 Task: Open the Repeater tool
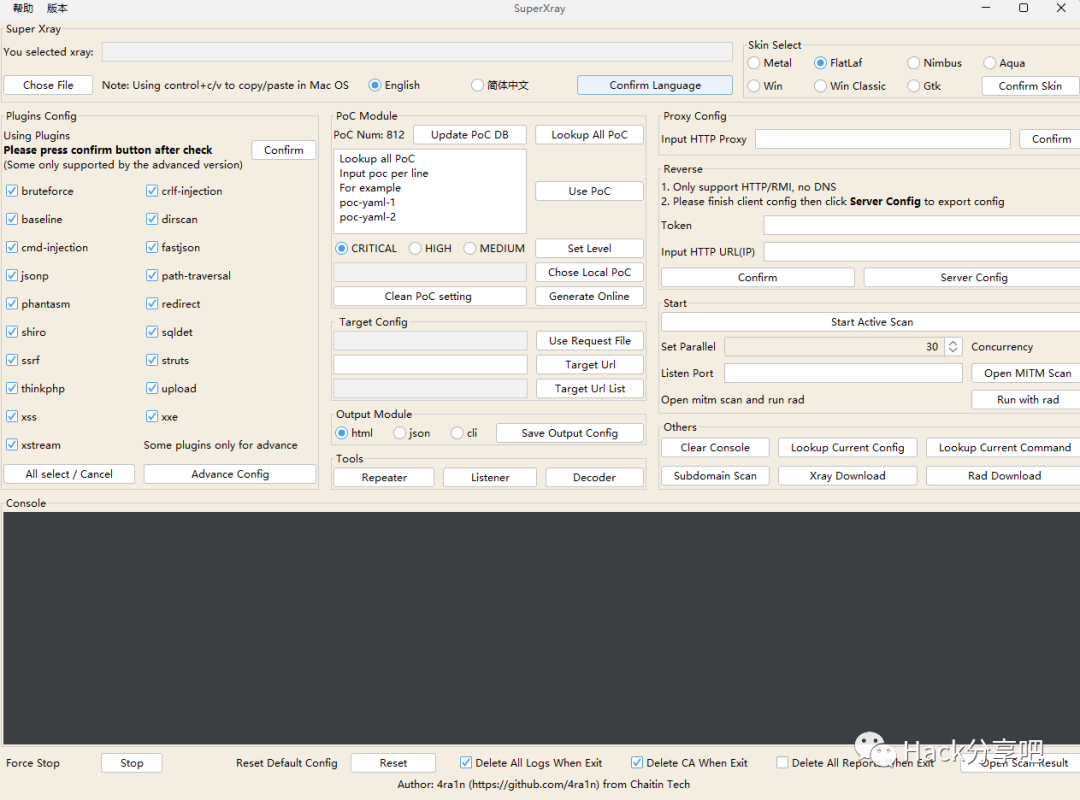point(384,477)
